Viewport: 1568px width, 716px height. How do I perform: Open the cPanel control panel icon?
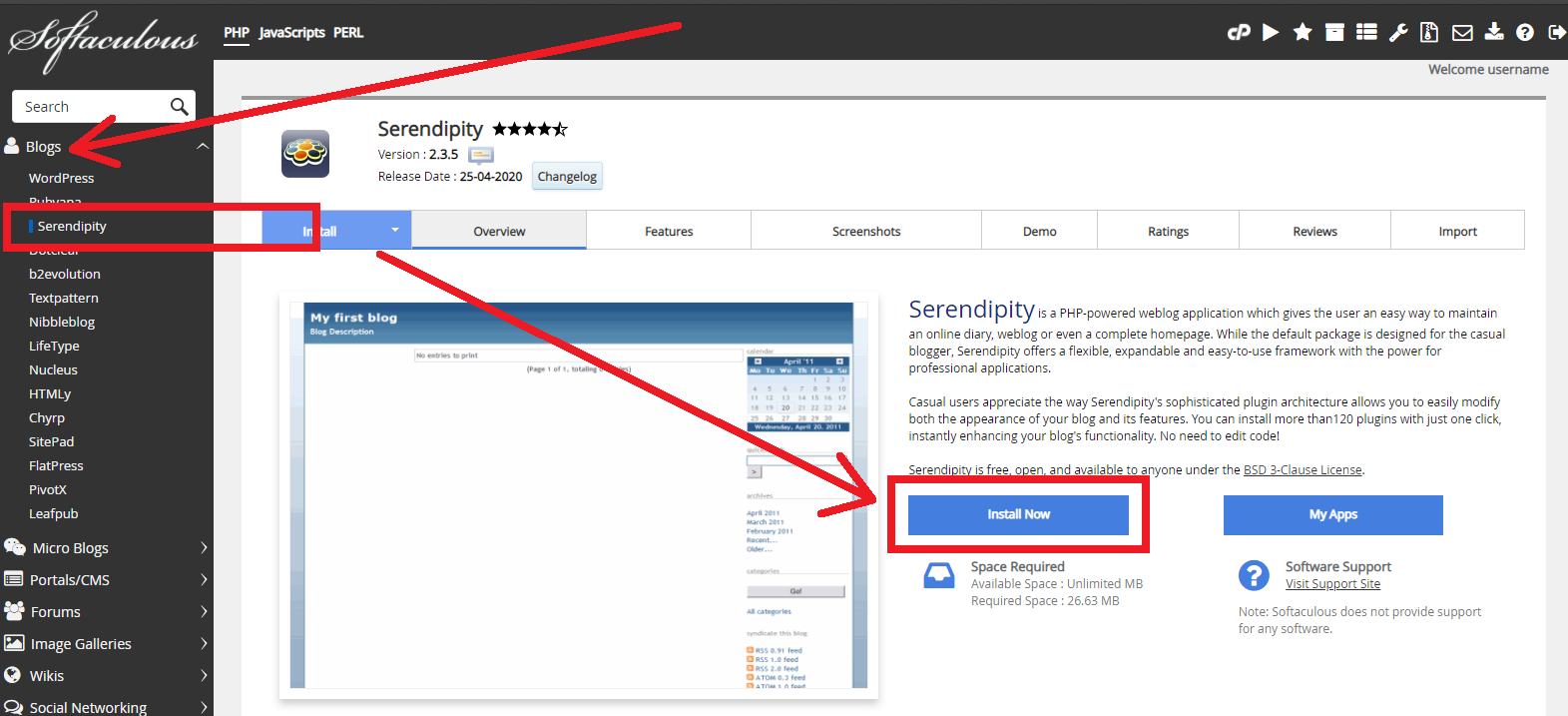pyautogui.click(x=1239, y=33)
